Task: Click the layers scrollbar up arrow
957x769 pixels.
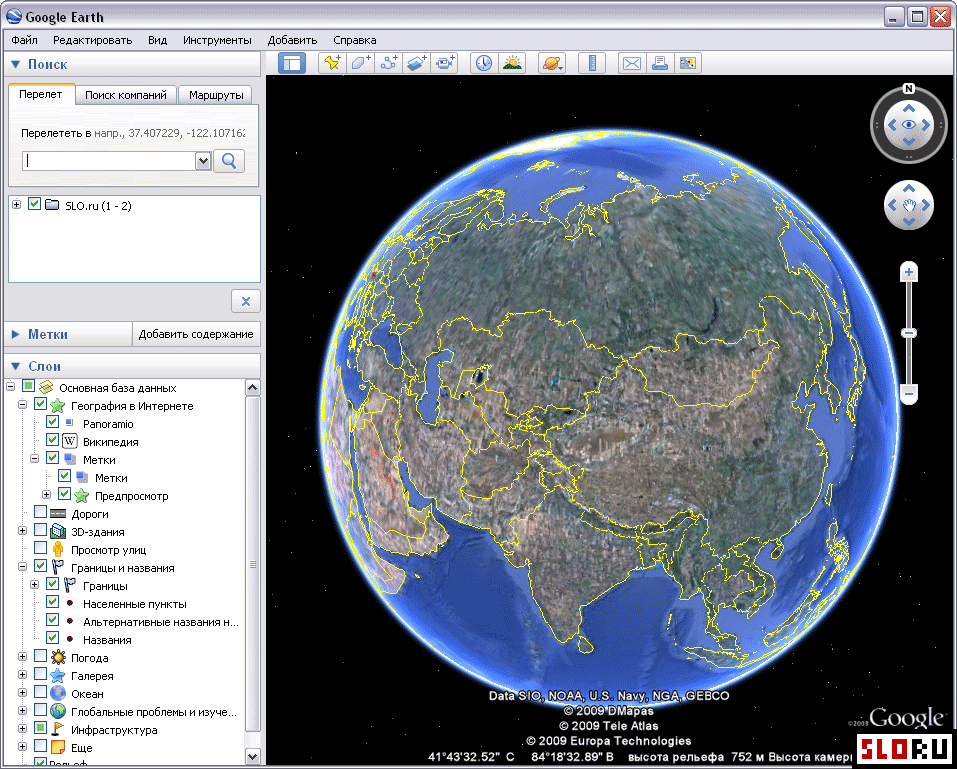Action: coord(253,388)
